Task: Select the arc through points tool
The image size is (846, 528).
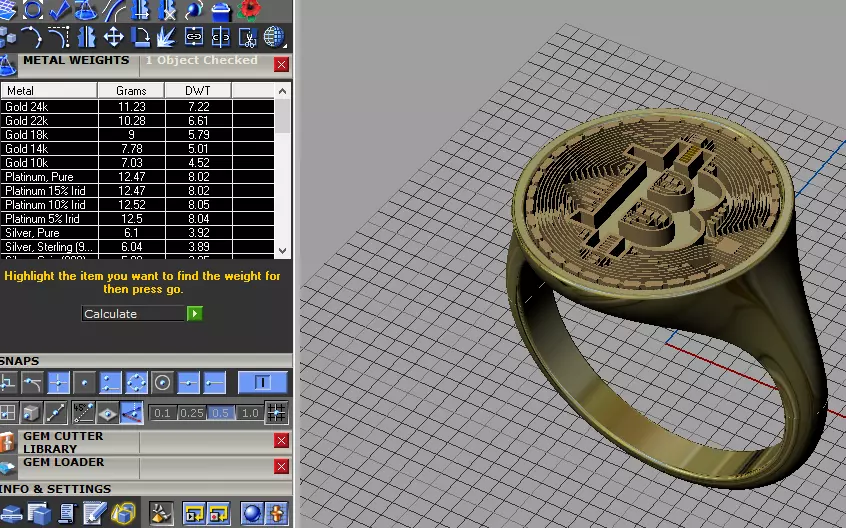Action: click(32, 37)
